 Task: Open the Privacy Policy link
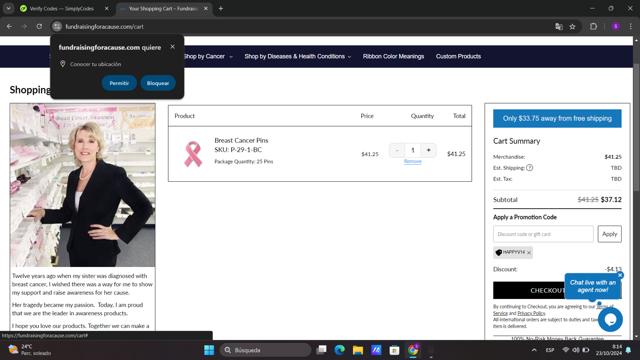(x=531, y=313)
